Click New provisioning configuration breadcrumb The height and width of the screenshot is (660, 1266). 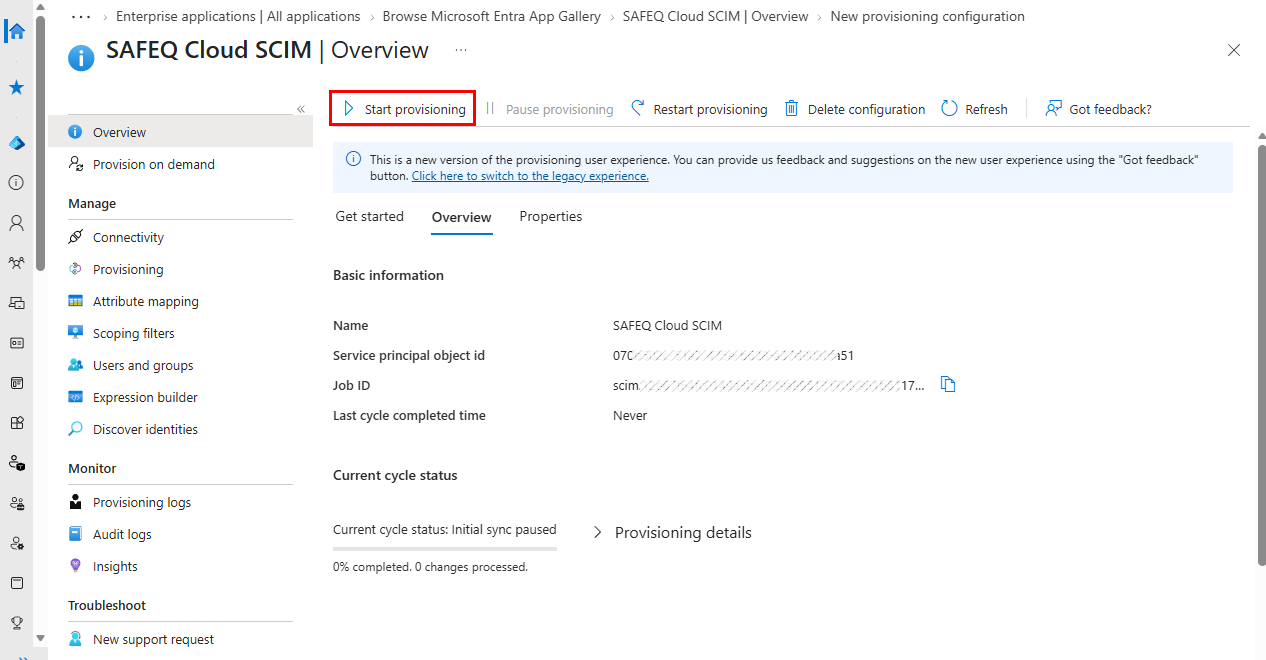927,16
